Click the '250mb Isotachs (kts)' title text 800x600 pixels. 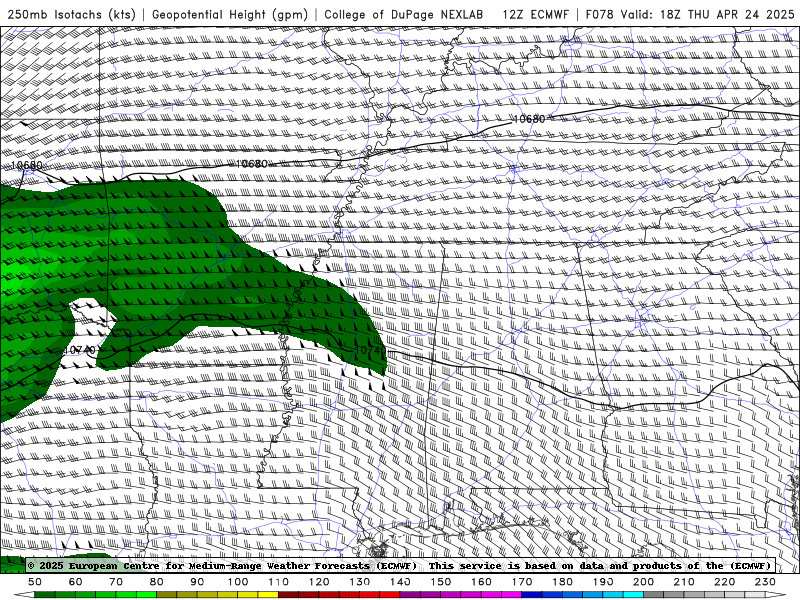(72, 14)
